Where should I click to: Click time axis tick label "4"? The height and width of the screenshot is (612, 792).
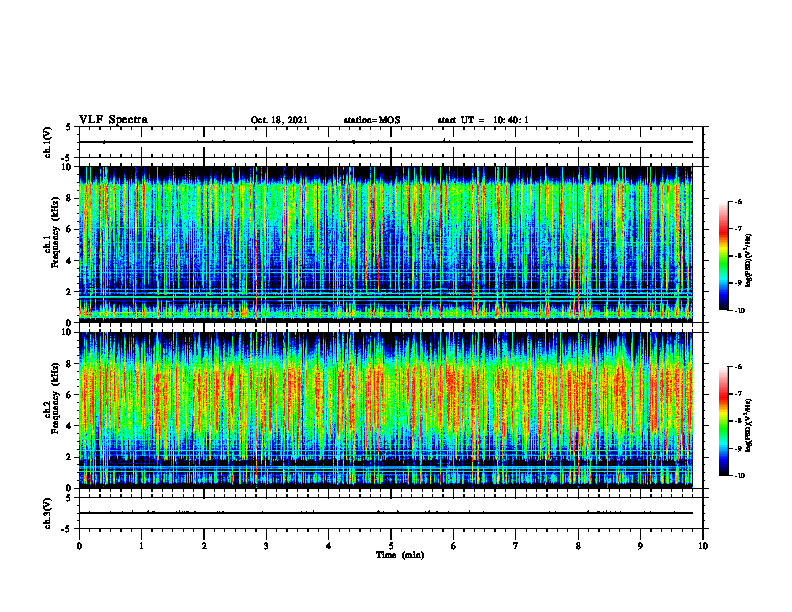point(329,546)
